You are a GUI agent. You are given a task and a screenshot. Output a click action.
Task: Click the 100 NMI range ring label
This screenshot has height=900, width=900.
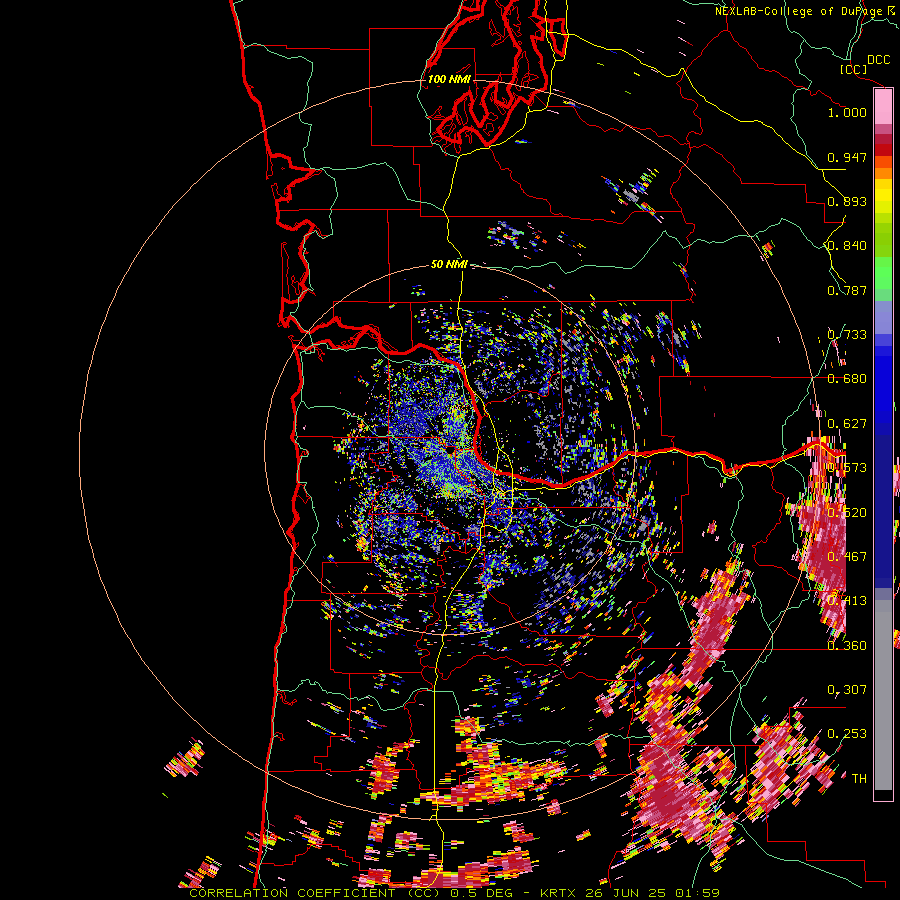click(x=449, y=79)
